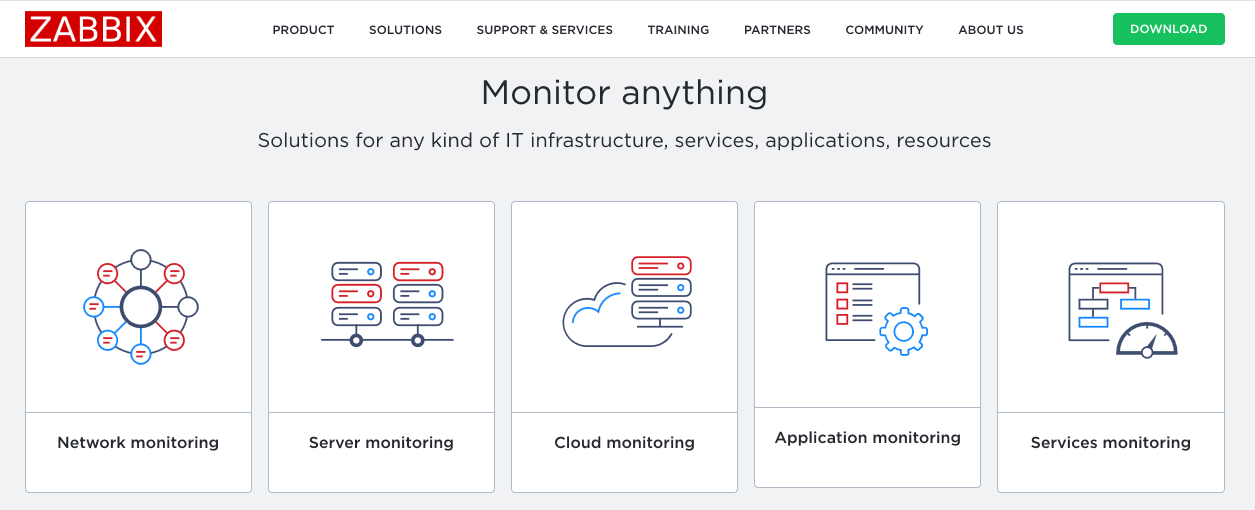Click the Solutions for any kind subtitle
The image size is (1255, 510).
click(x=624, y=140)
